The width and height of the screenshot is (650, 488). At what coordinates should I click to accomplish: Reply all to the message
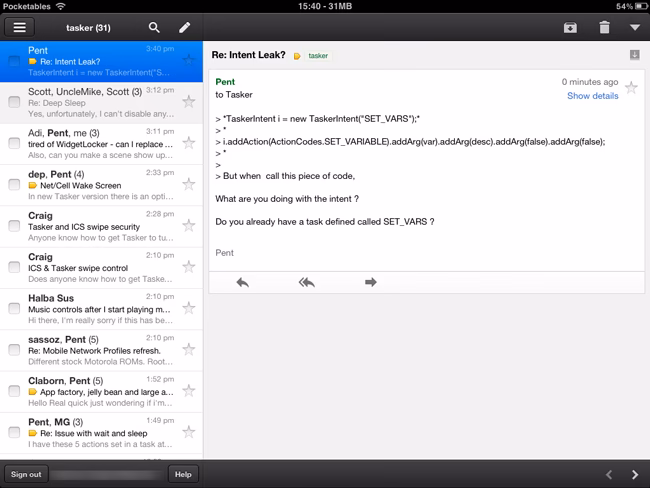[x=307, y=283]
